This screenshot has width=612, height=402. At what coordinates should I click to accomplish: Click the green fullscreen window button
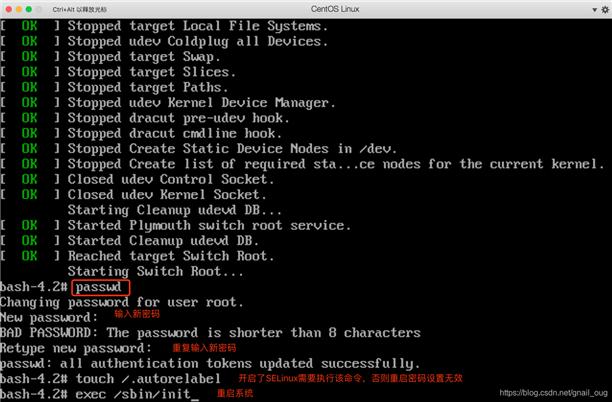[28, 9]
